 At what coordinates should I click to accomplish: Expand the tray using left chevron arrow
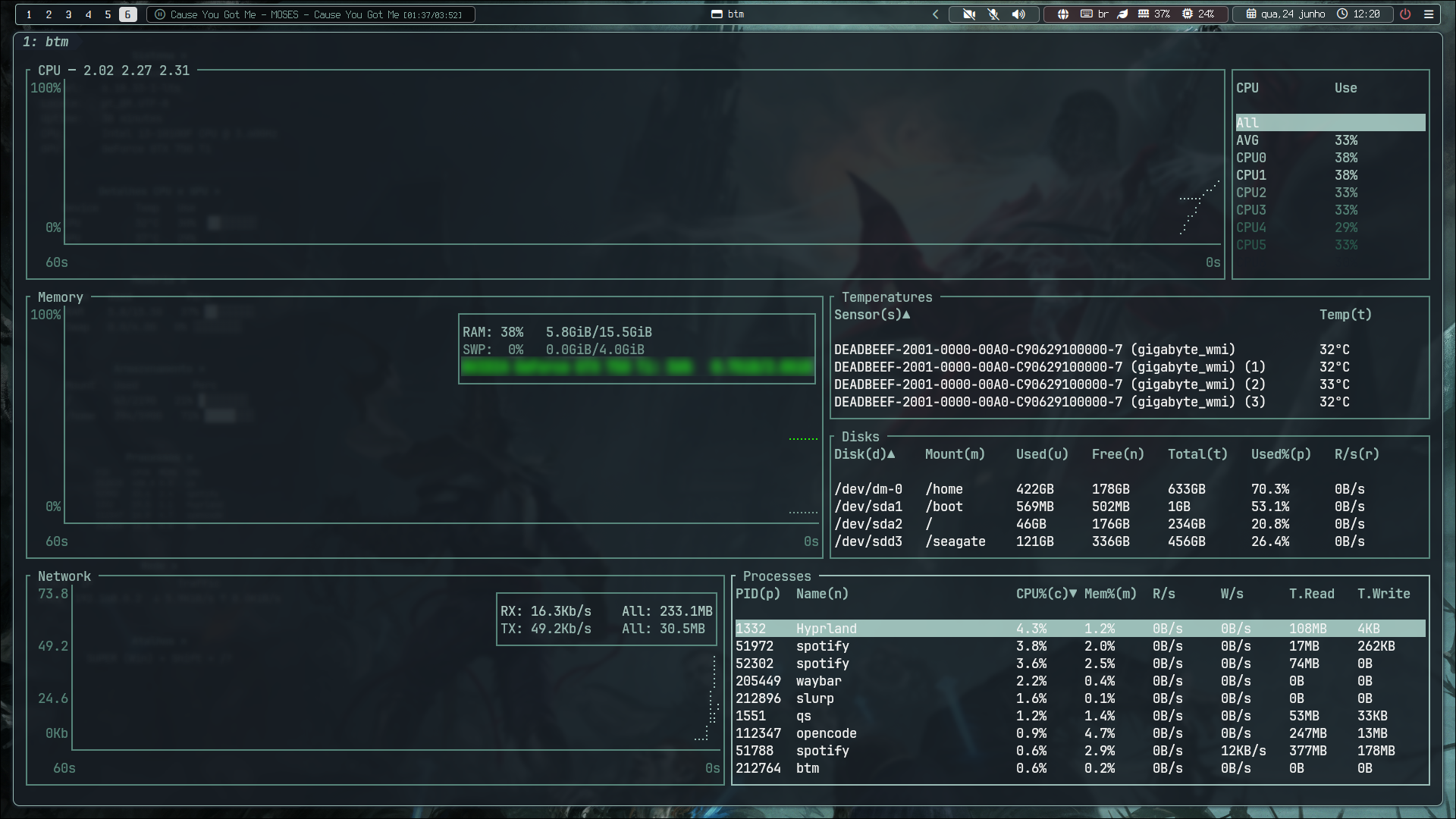click(936, 14)
